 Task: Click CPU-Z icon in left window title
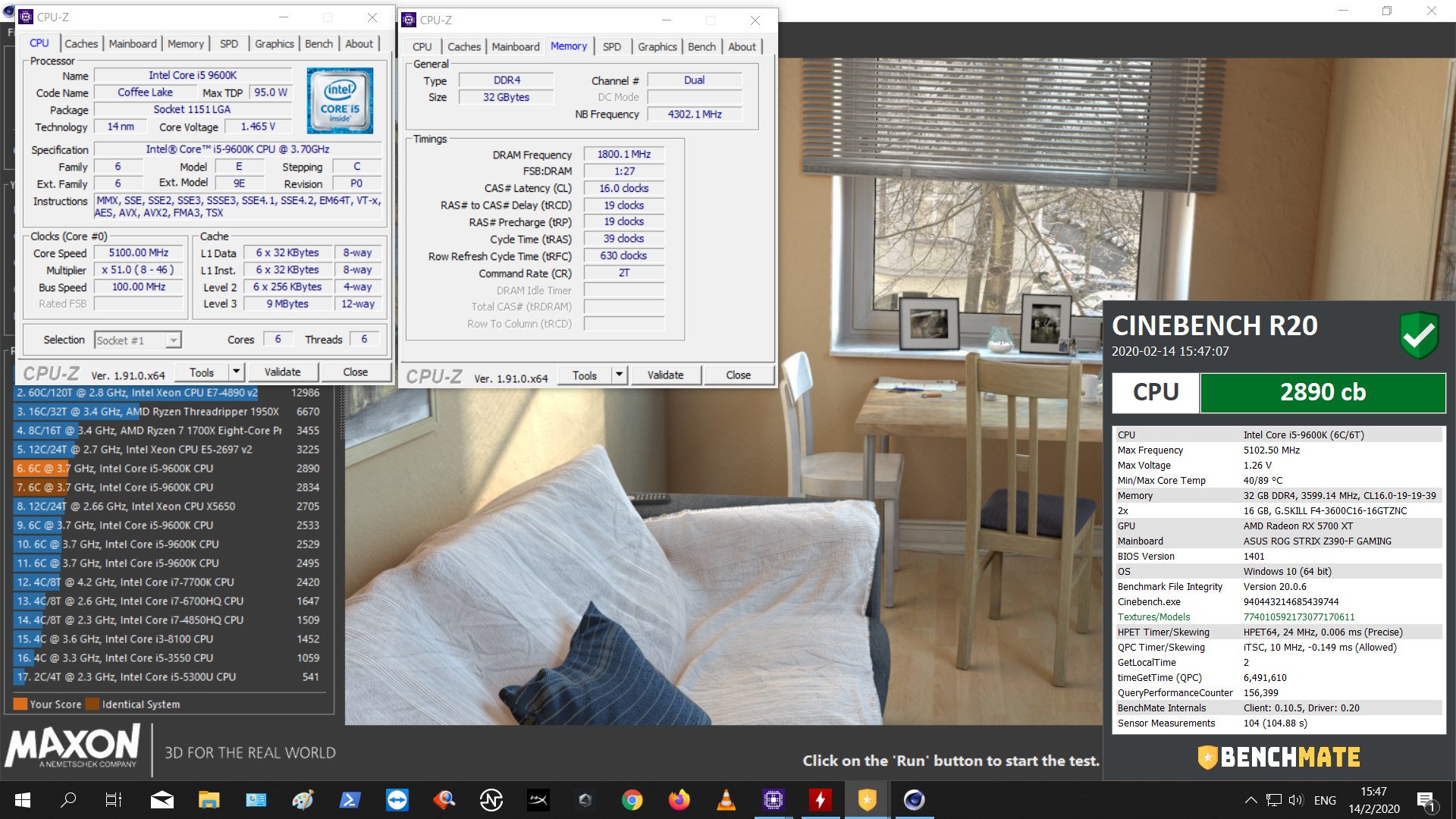point(26,17)
